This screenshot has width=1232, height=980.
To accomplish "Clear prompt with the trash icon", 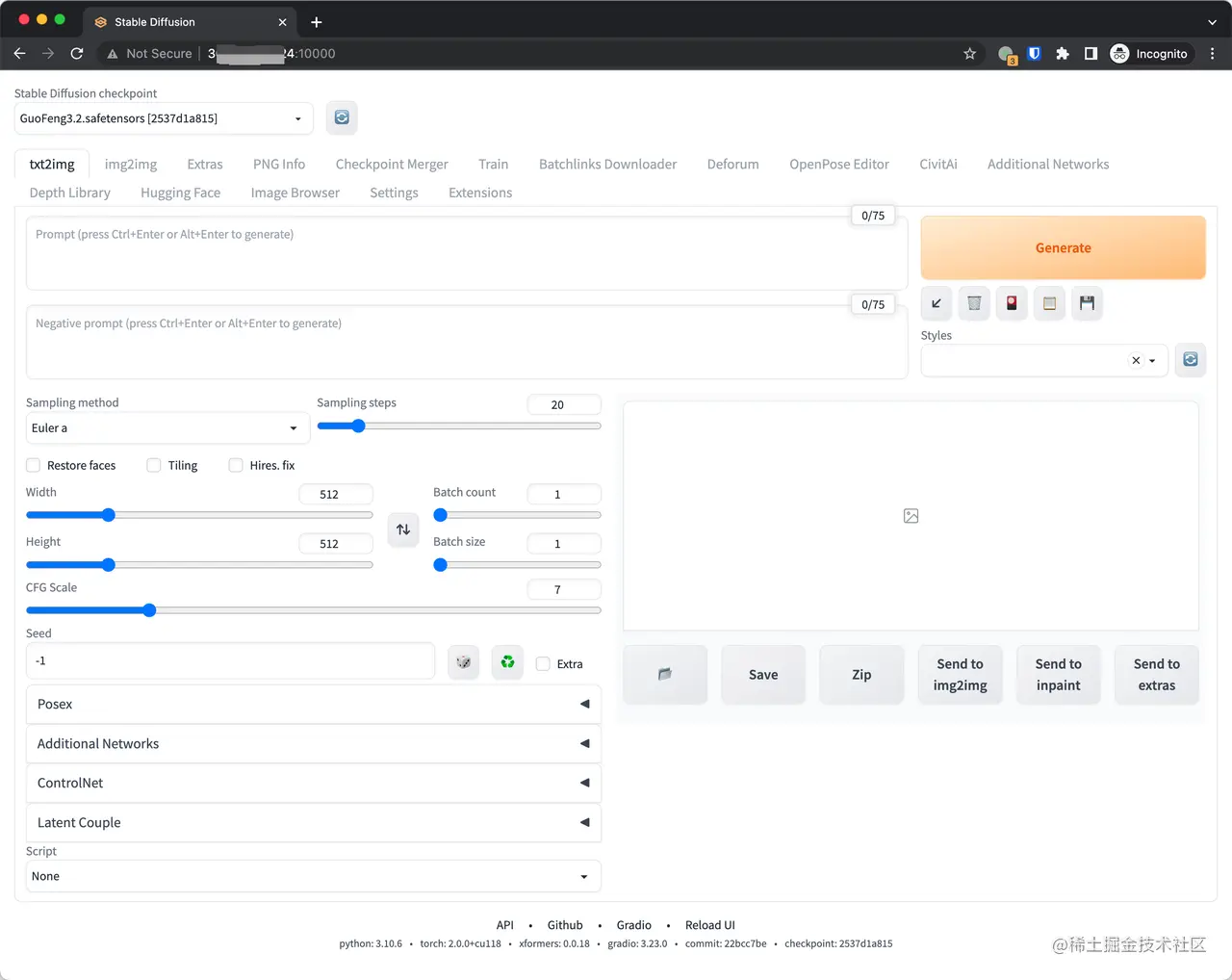I will (974, 303).
